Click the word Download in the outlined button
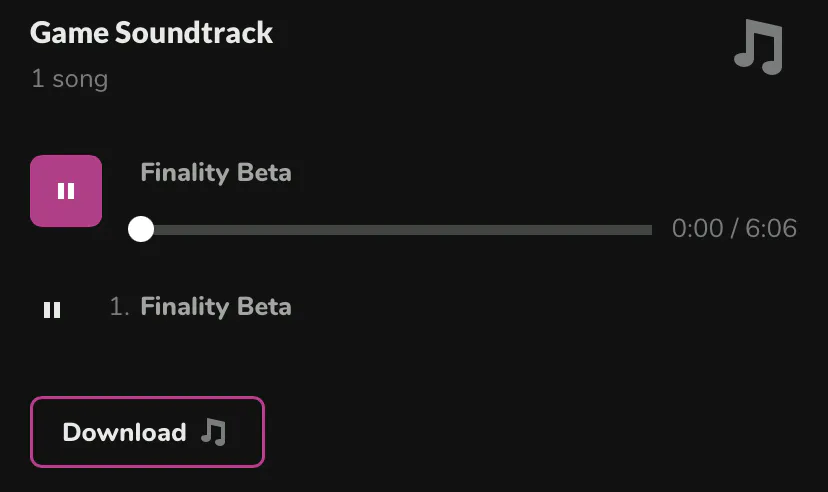The width and height of the screenshot is (828, 492). [x=124, y=432]
